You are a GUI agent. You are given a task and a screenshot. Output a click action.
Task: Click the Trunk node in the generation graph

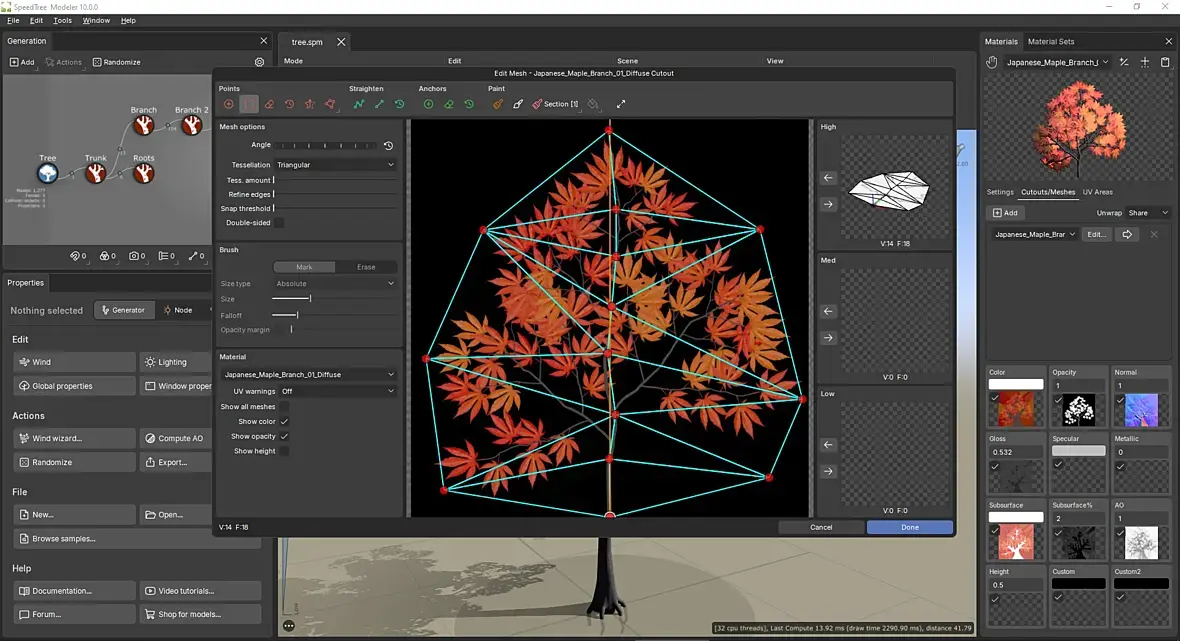pyautogui.click(x=95, y=173)
